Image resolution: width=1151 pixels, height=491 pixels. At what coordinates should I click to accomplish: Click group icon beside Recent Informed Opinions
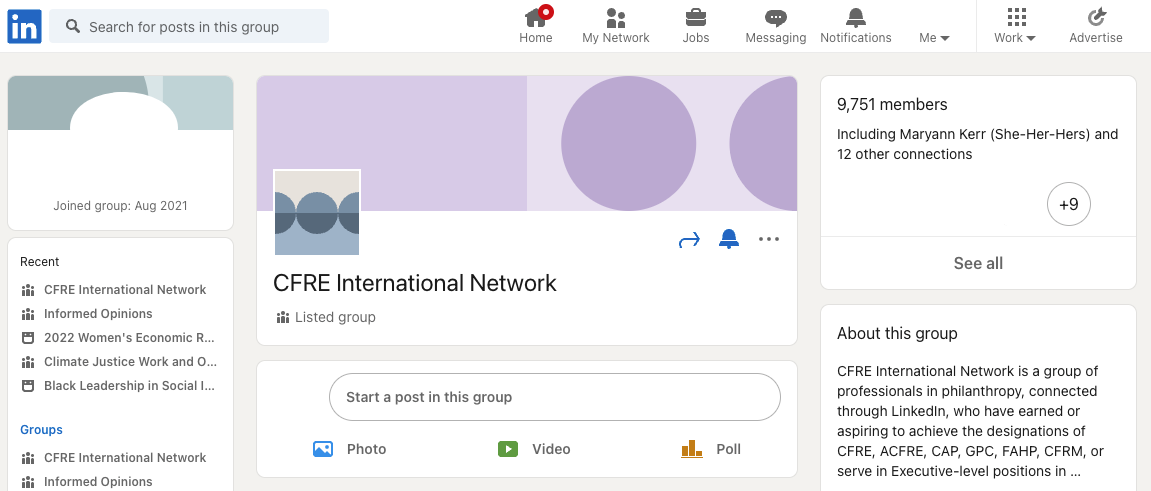coord(28,314)
